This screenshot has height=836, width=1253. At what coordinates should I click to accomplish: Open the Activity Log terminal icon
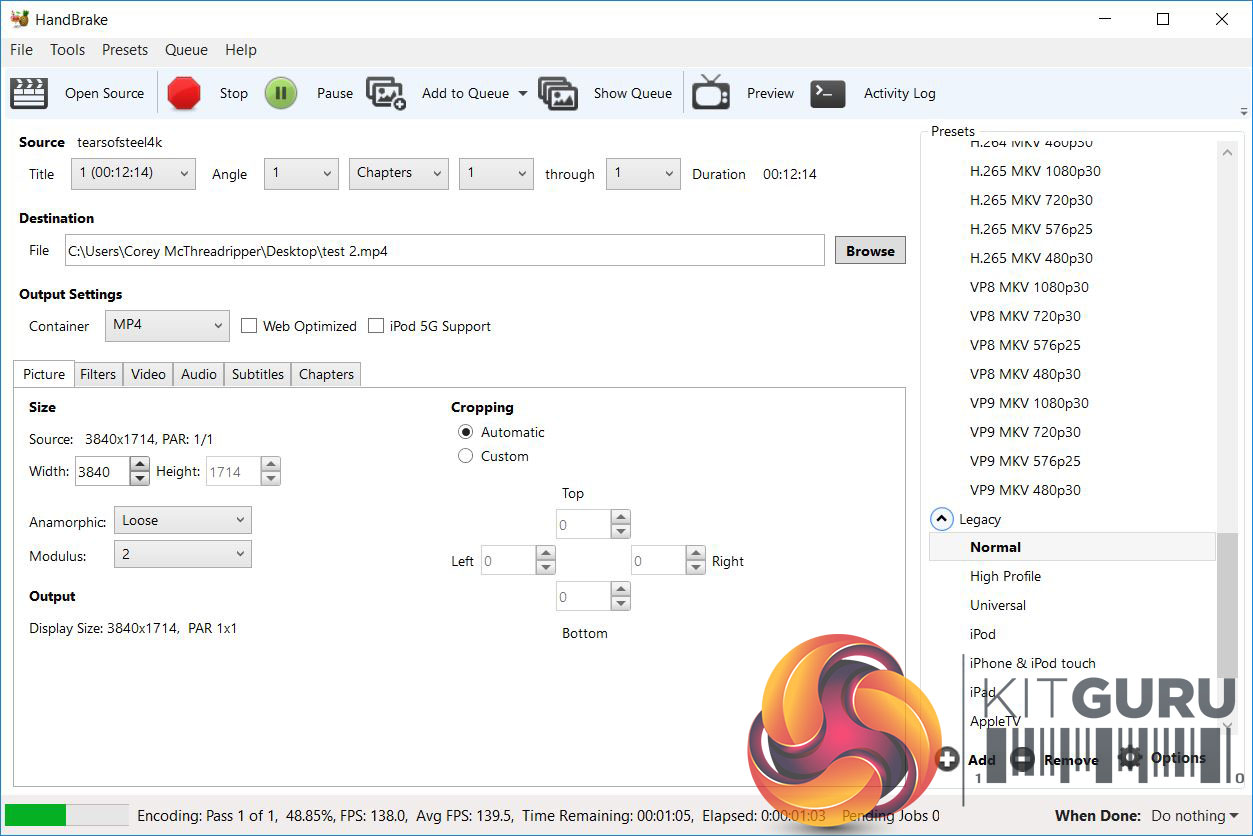click(x=828, y=93)
